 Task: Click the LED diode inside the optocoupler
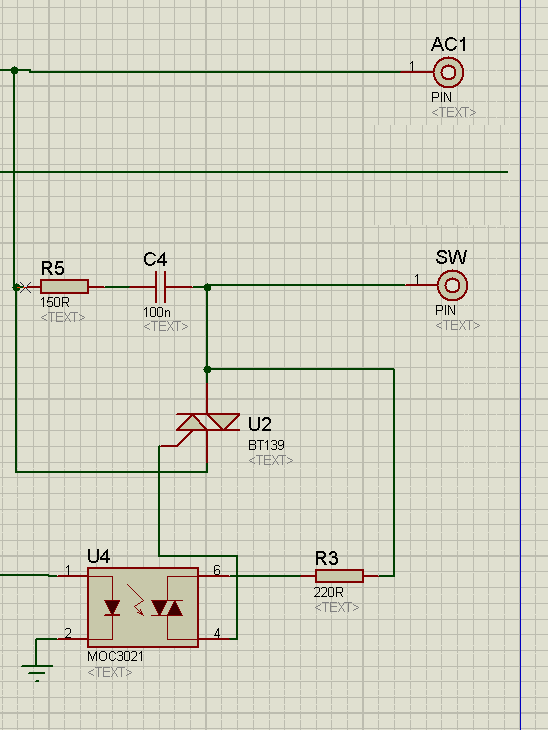click(112, 608)
